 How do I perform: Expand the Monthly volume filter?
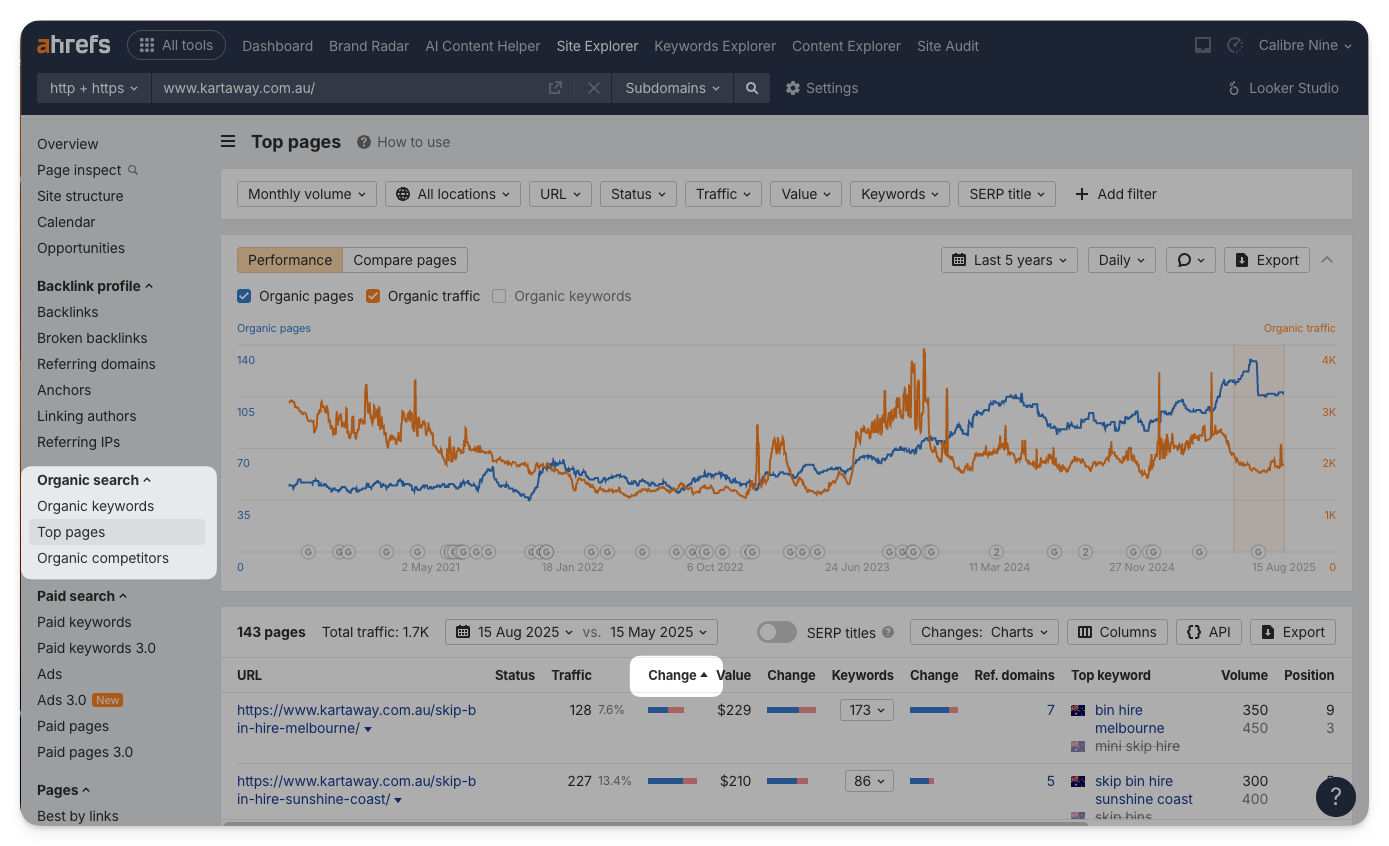tap(306, 194)
